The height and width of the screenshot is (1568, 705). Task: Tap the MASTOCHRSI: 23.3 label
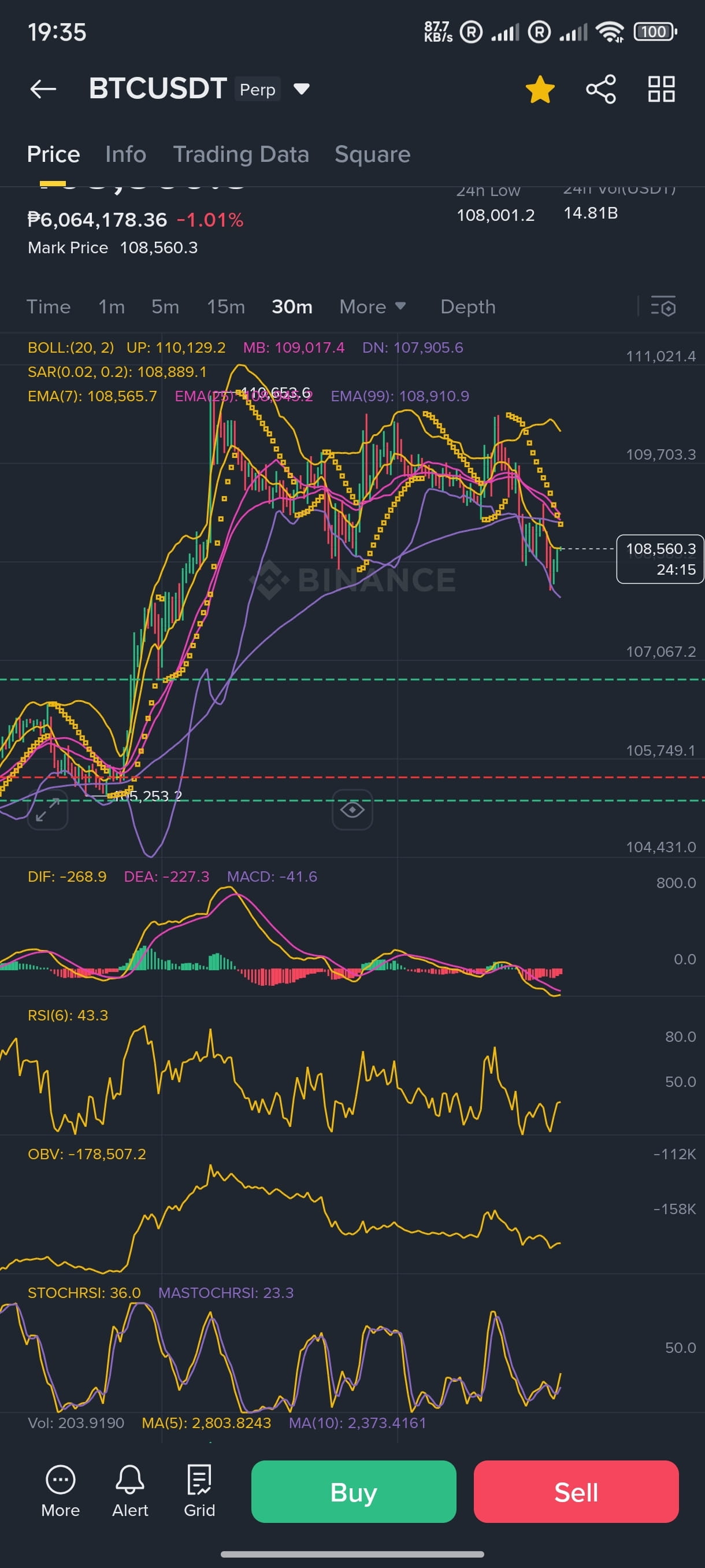(x=226, y=1293)
